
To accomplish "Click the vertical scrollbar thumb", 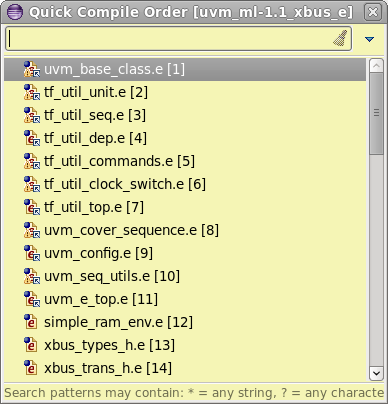I will tap(376, 113).
